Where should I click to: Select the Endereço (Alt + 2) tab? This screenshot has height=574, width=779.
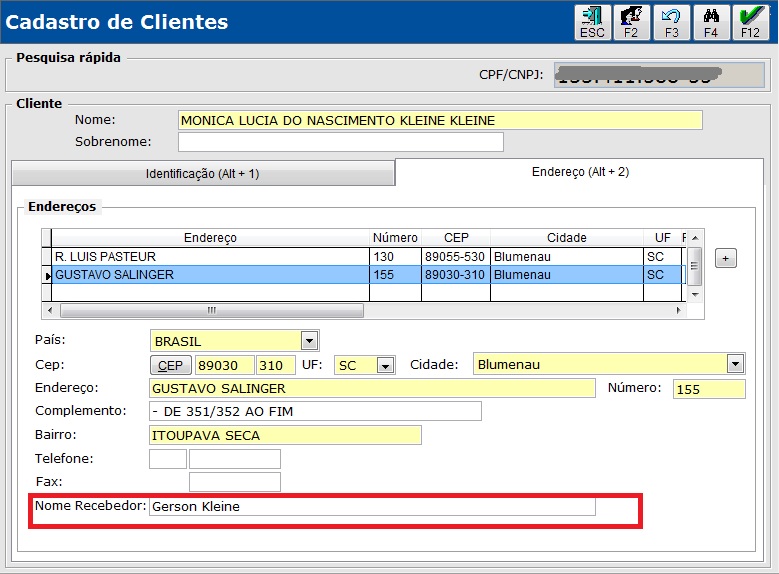click(580, 172)
